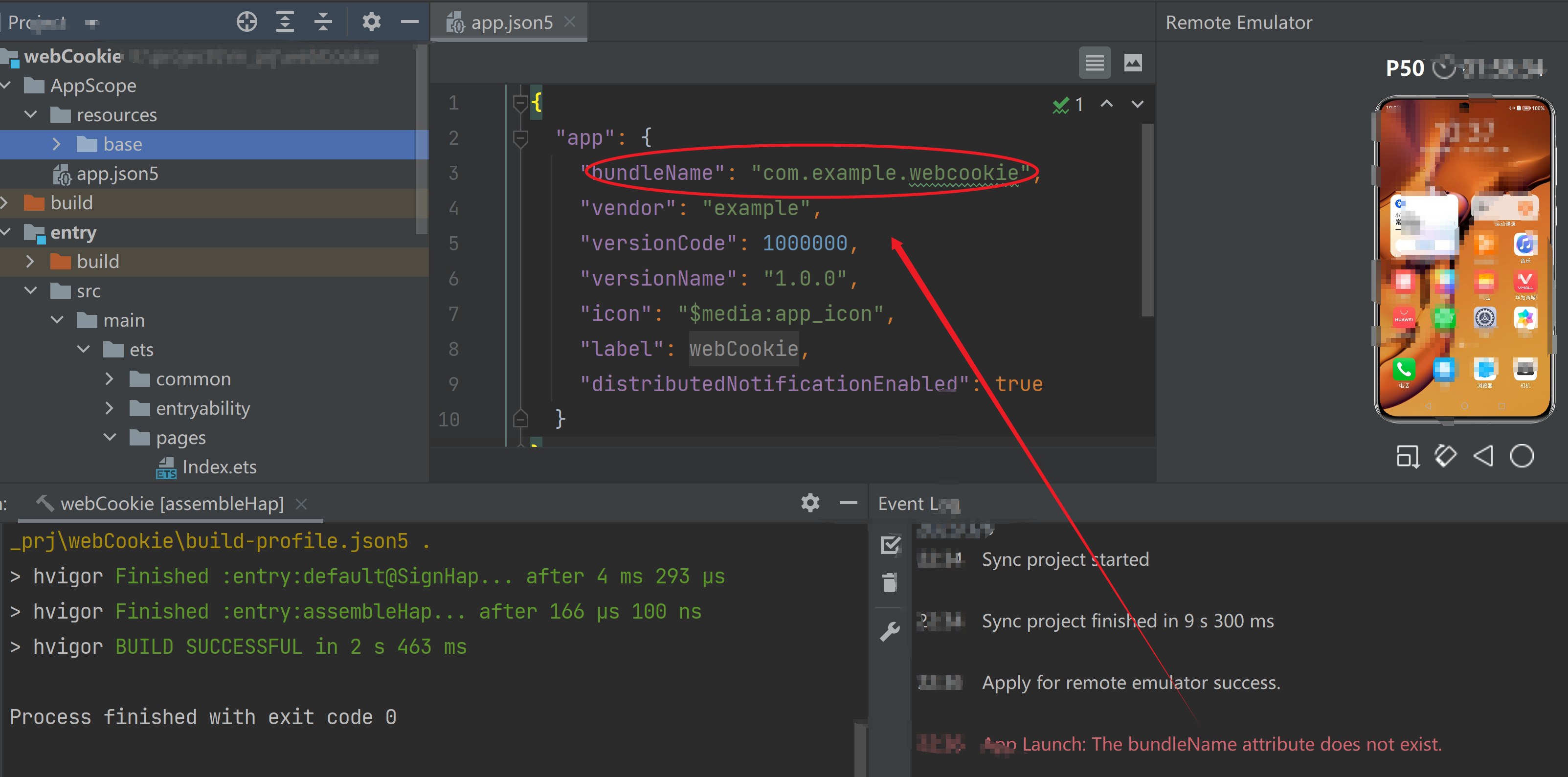Image resolution: width=1568 pixels, height=777 pixels.
Task: Click the Collapse All icon in Project panel
Action: [x=323, y=22]
